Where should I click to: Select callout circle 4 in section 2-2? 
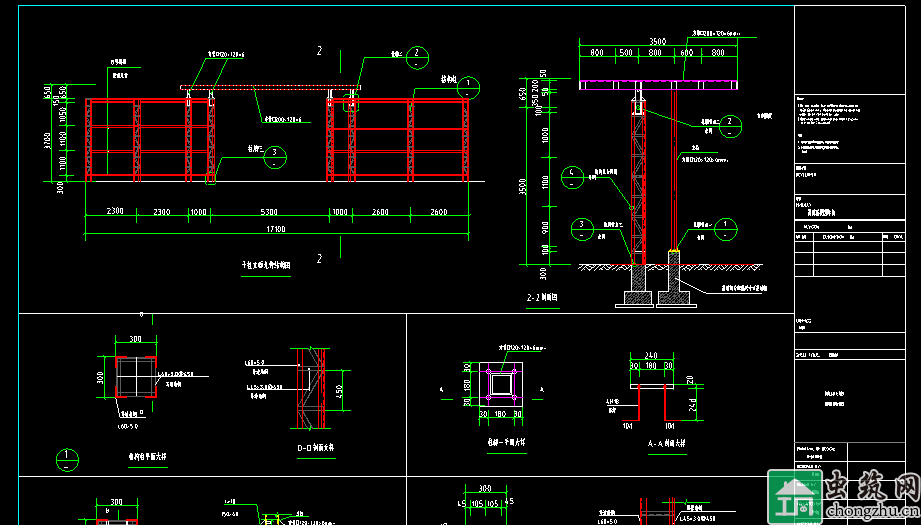click(571, 176)
